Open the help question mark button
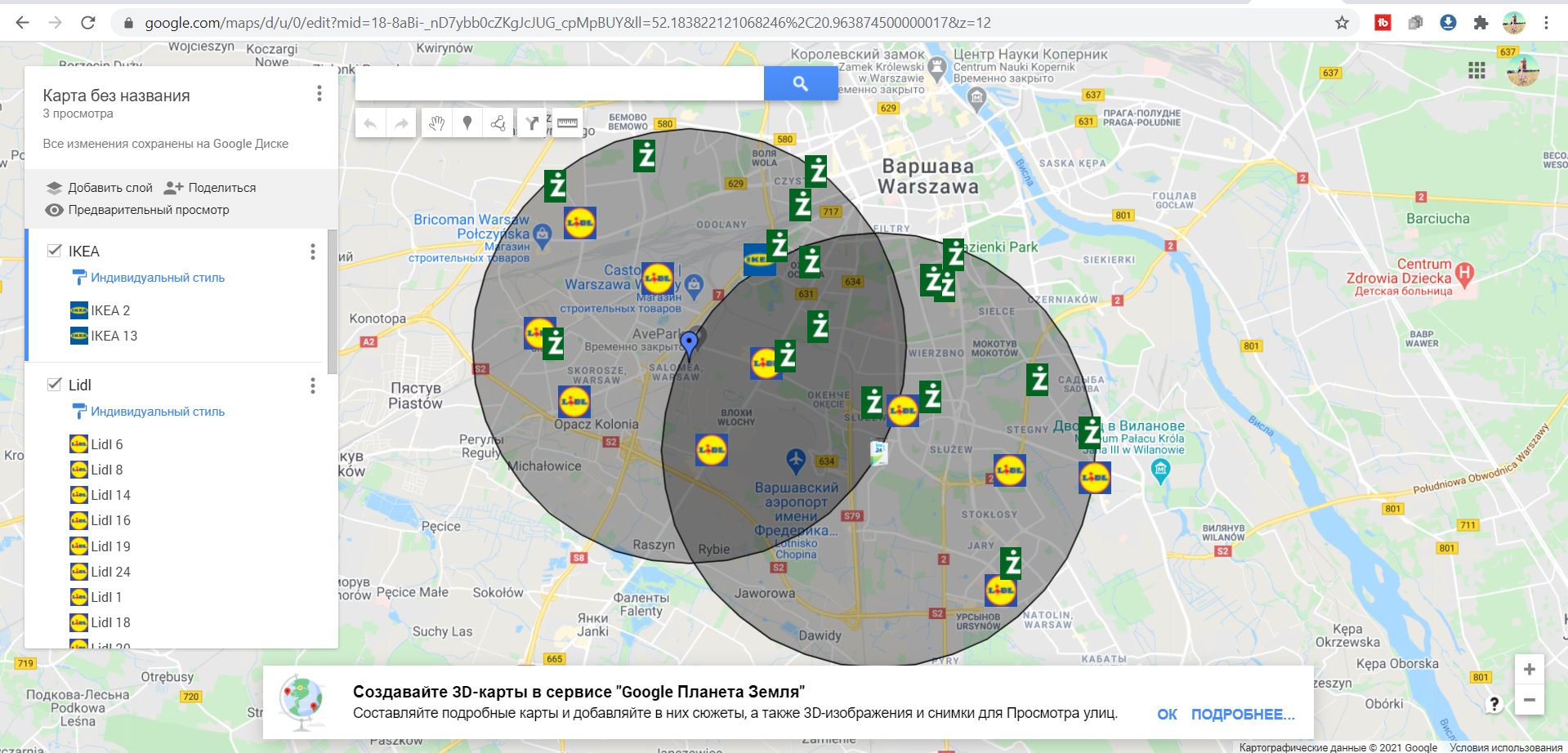The image size is (1568, 753). [1494, 704]
